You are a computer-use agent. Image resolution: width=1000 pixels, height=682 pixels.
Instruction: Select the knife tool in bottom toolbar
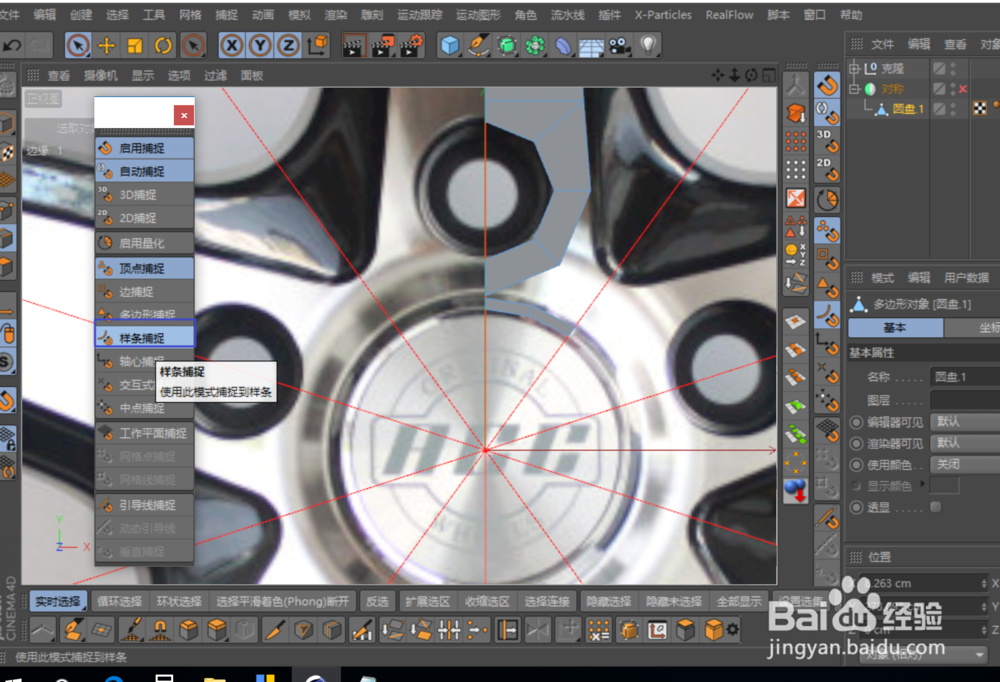(x=275, y=630)
